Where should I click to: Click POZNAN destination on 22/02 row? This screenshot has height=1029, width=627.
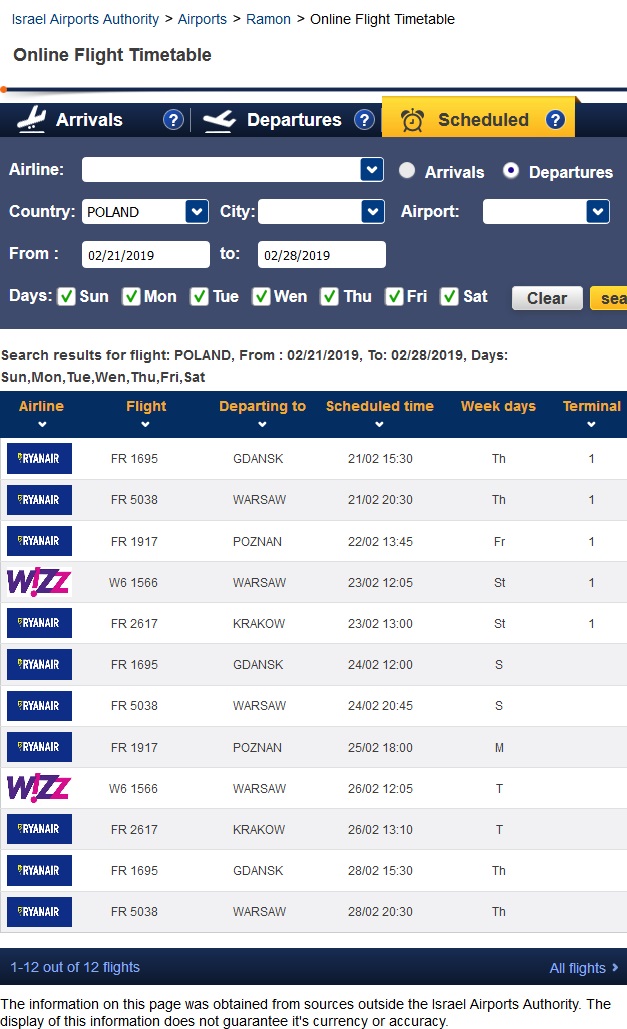257,541
